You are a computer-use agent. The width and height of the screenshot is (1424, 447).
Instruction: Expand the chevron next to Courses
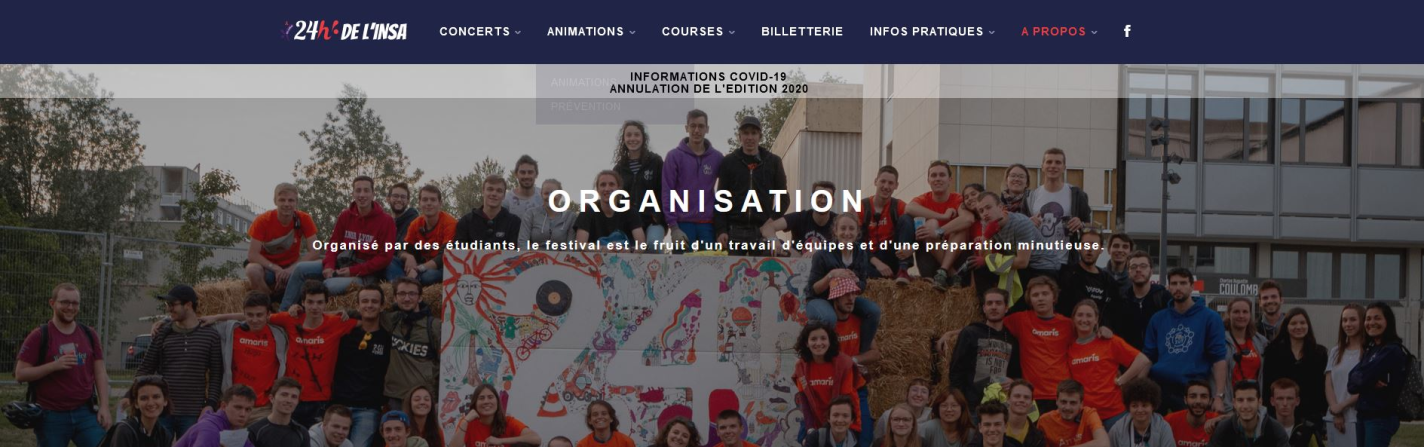732,32
